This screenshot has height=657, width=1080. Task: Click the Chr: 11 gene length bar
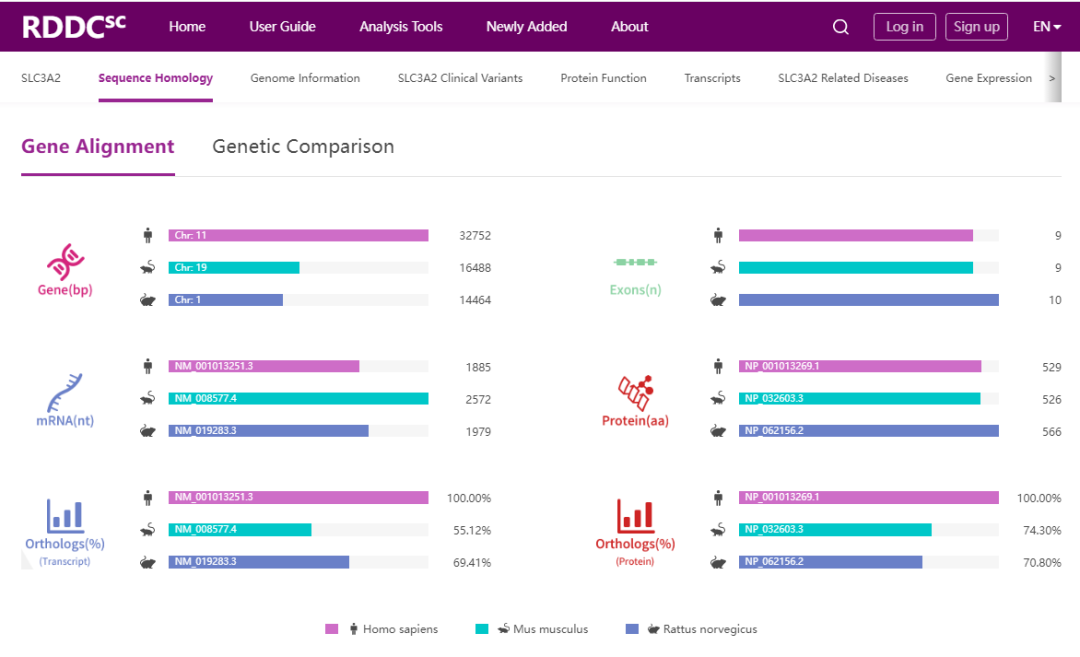(298, 236)
